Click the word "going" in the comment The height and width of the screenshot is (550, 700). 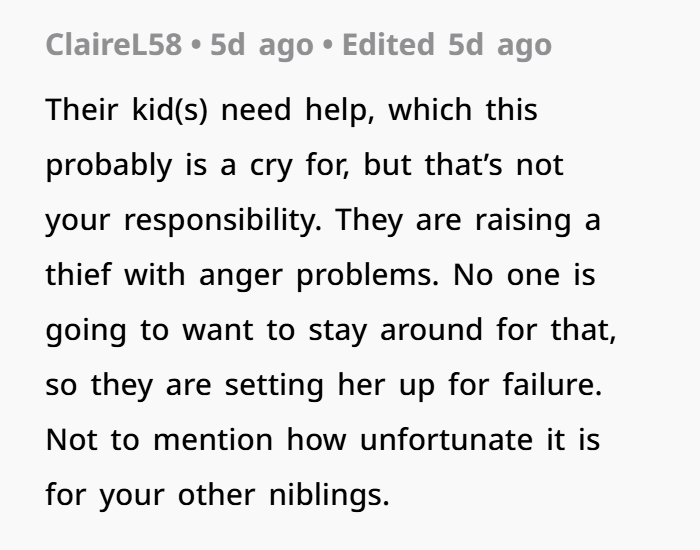pyautogui.click(x=86, y=332)
